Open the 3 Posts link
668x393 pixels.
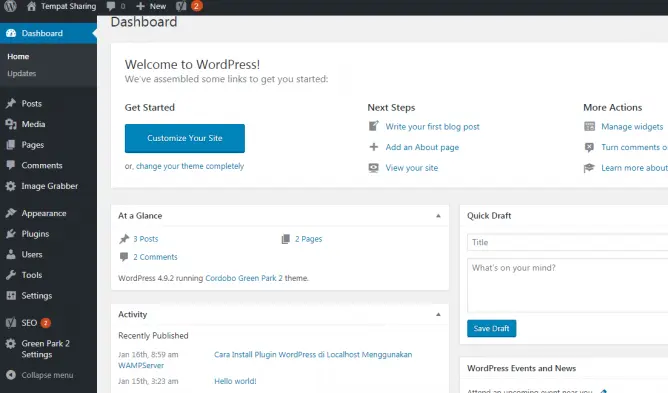point(146,239)
